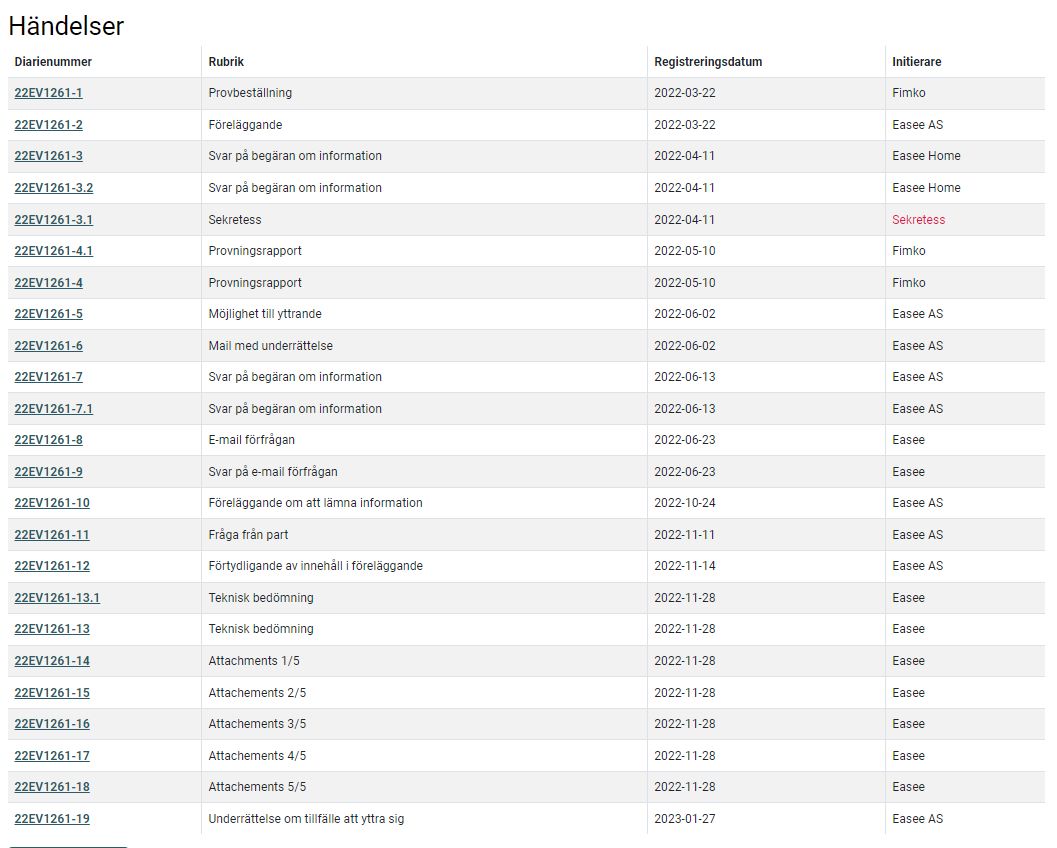Open the Sekretess entry 22EV1261-3.1

coord(53,220)
